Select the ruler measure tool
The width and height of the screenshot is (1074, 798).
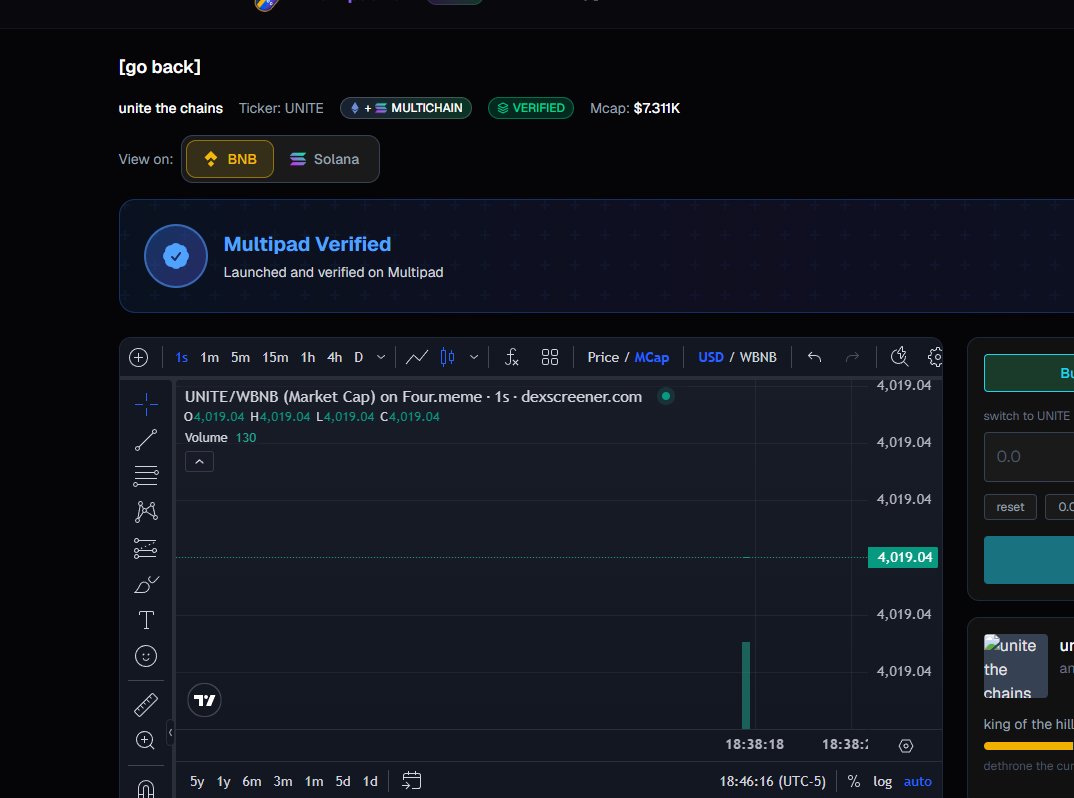coord(146,704)
